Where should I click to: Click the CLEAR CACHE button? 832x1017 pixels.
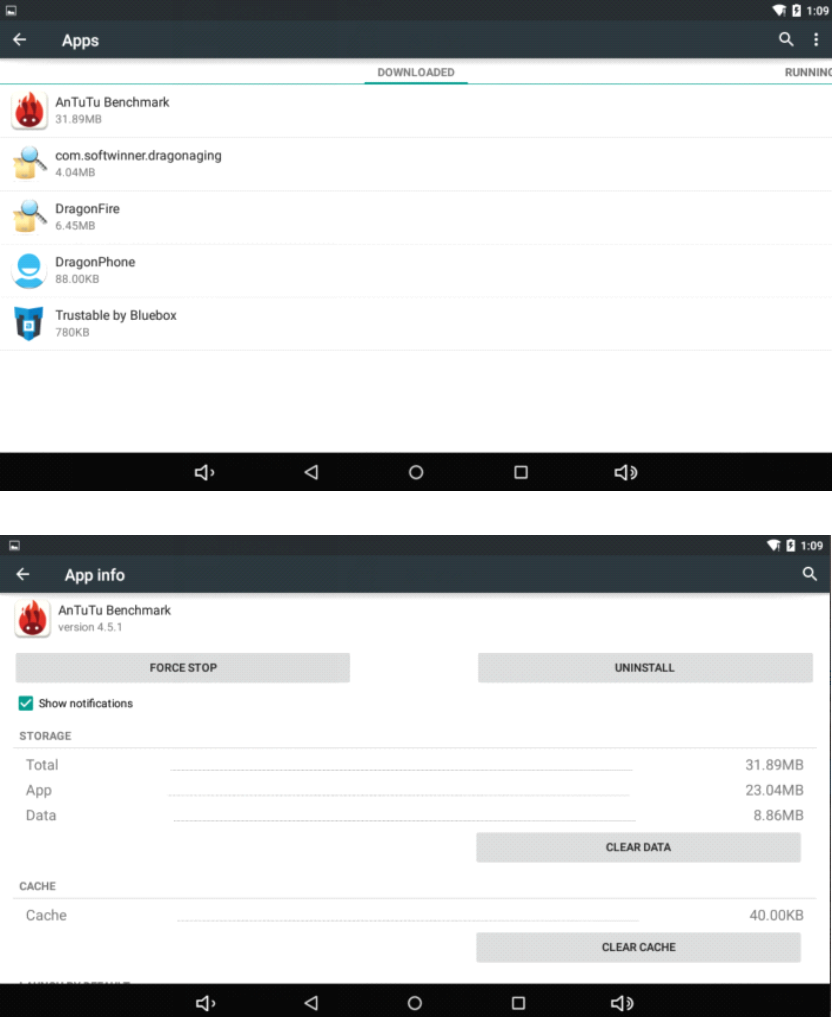pyautogui.click(x=638, y=947)
